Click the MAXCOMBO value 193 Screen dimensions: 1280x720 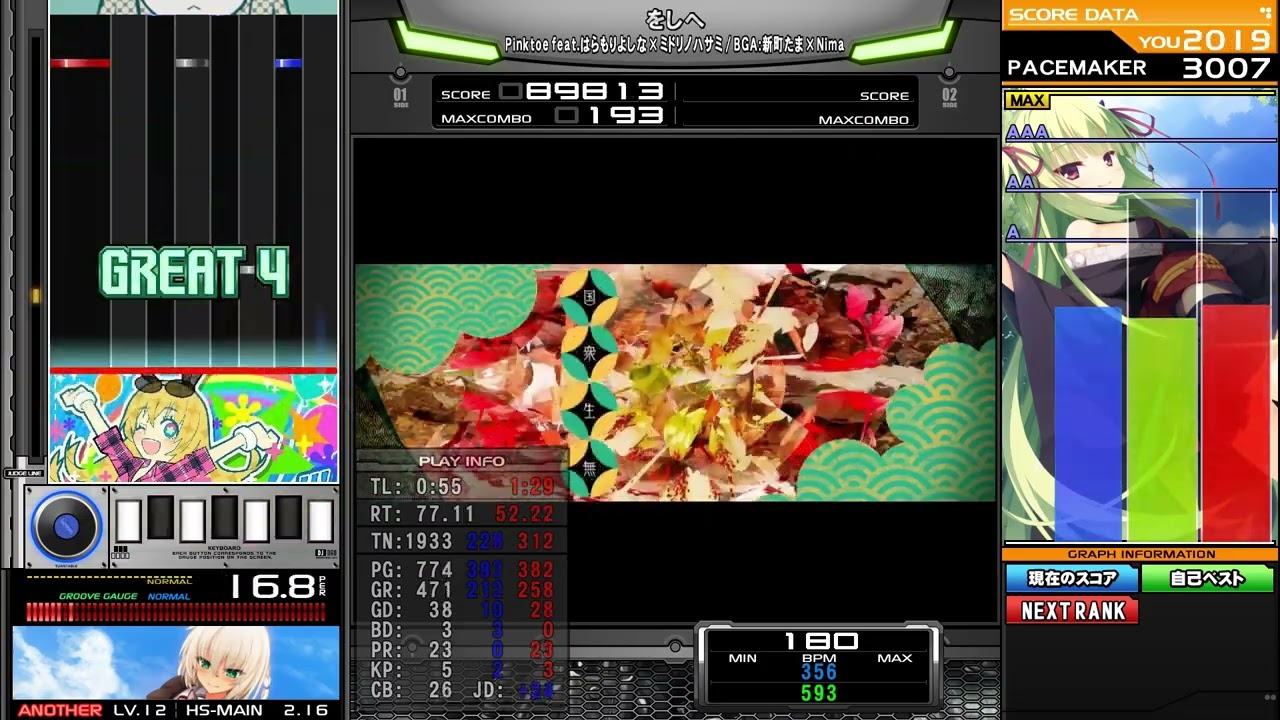coord(626,116)
